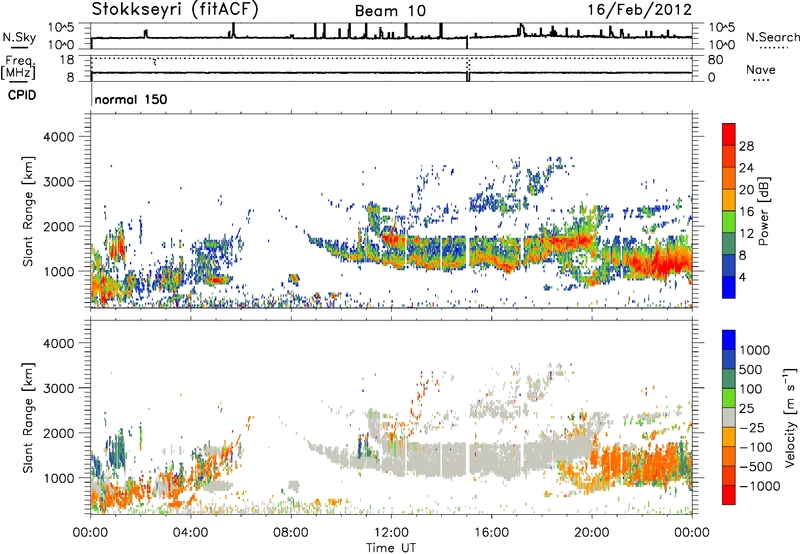800x554 pixels.
Task: Click the -500 label on velocity colorbar
Action: coord(756,467)
